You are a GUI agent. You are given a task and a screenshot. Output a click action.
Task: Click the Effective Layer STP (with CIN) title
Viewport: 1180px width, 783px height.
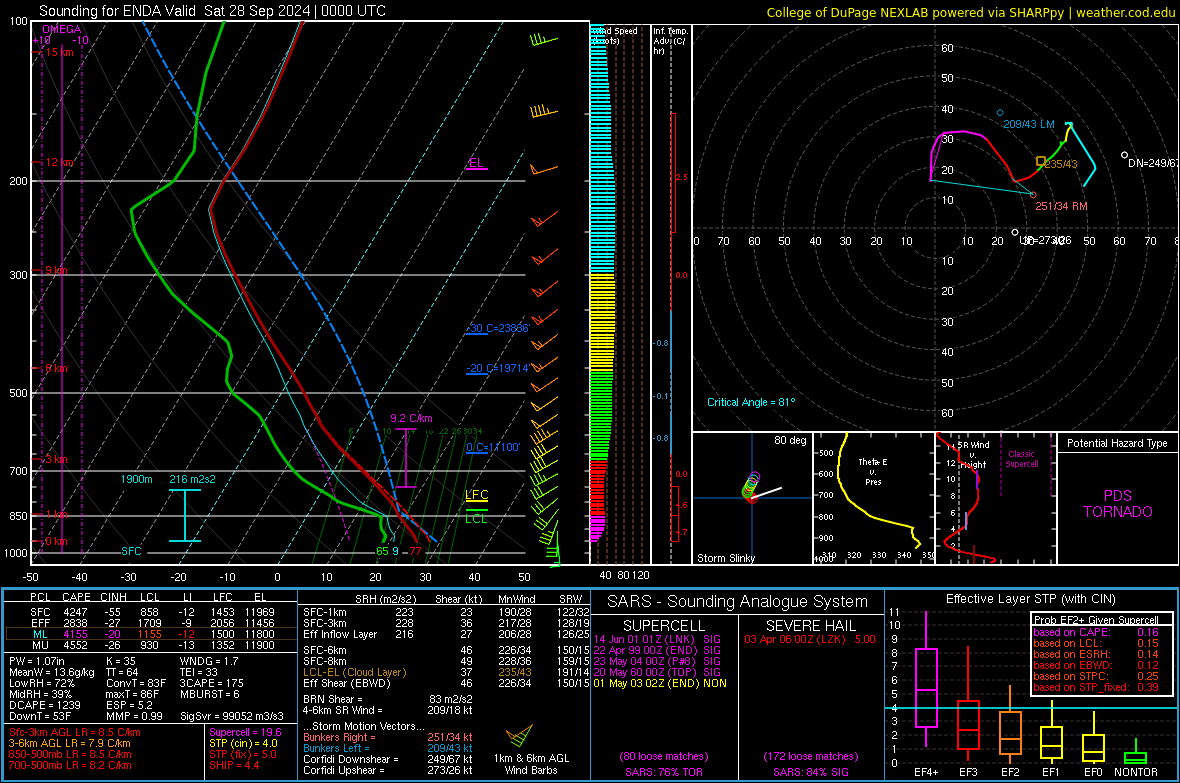point(1030,599)
